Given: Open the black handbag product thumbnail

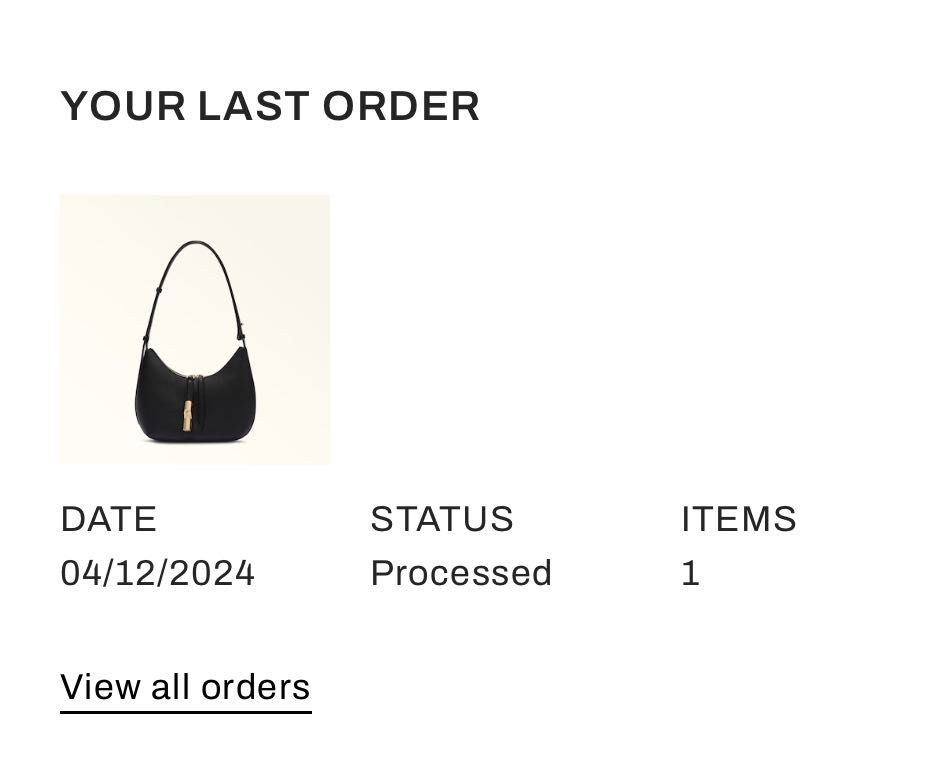Looking at the screenshot, I should coord(195,330).
